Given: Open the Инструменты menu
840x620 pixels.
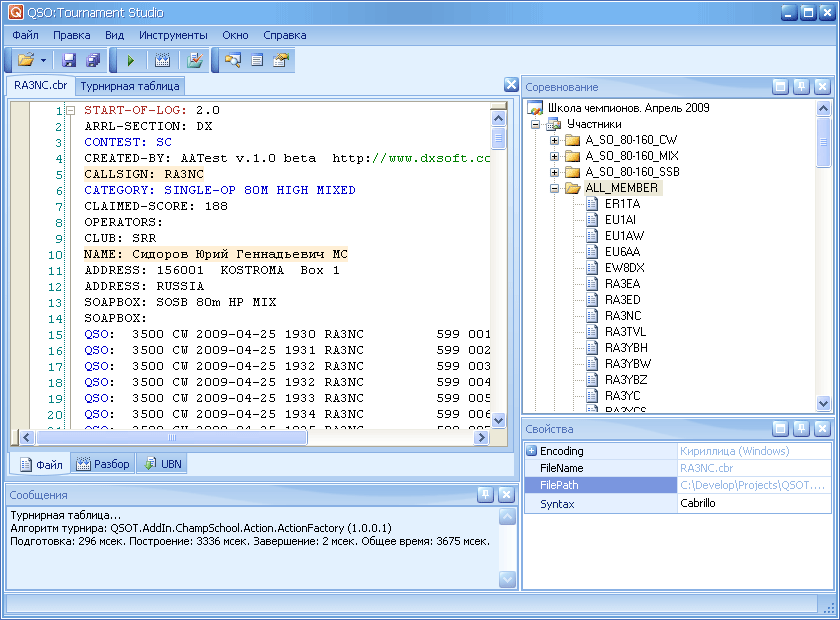Looking at the screenshot, I should click(173, 35).
